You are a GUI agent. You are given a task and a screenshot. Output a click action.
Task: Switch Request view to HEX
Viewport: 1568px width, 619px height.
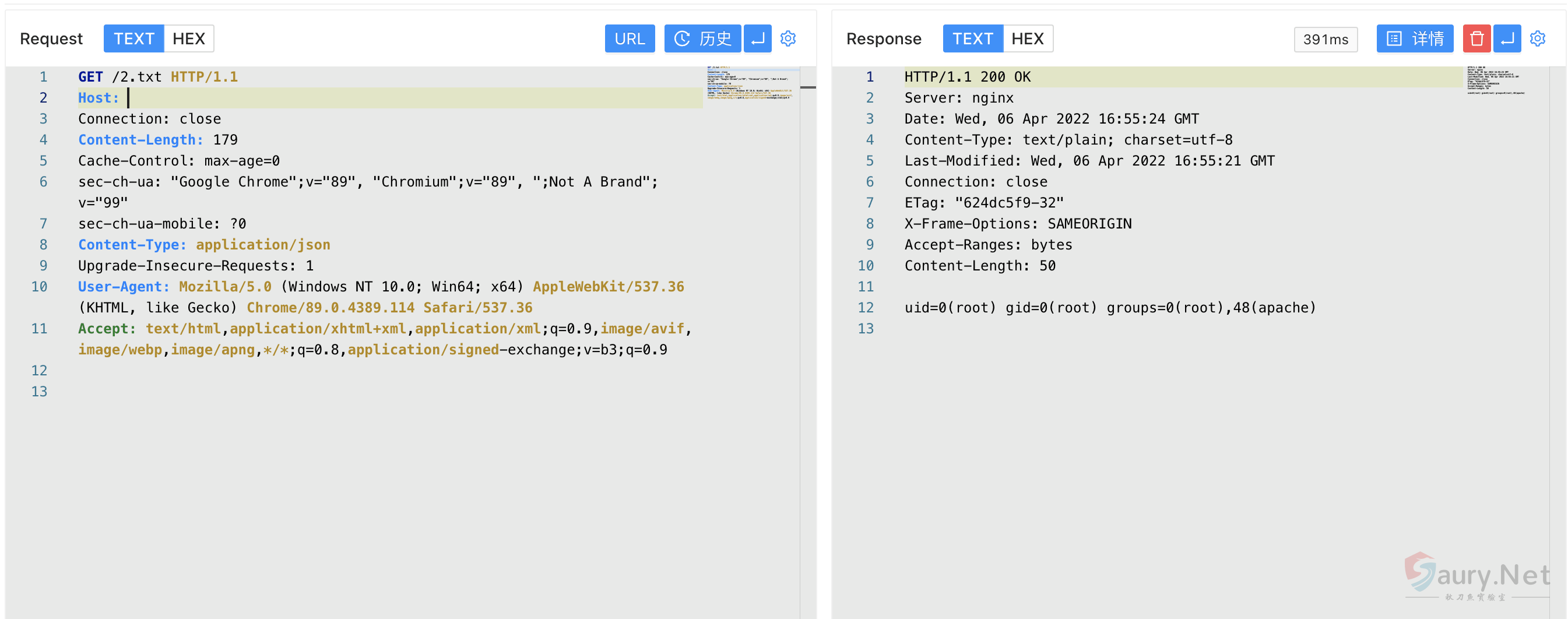pyautogui.click(x=189, y=39)
